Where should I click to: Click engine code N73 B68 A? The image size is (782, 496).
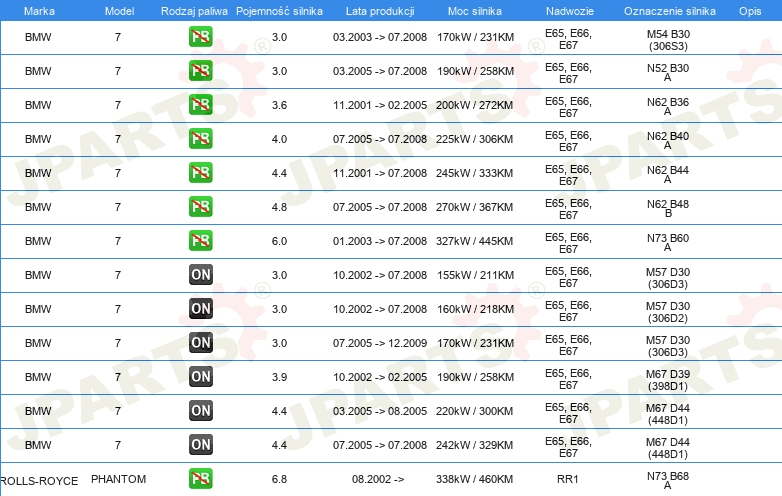point(668,480)
